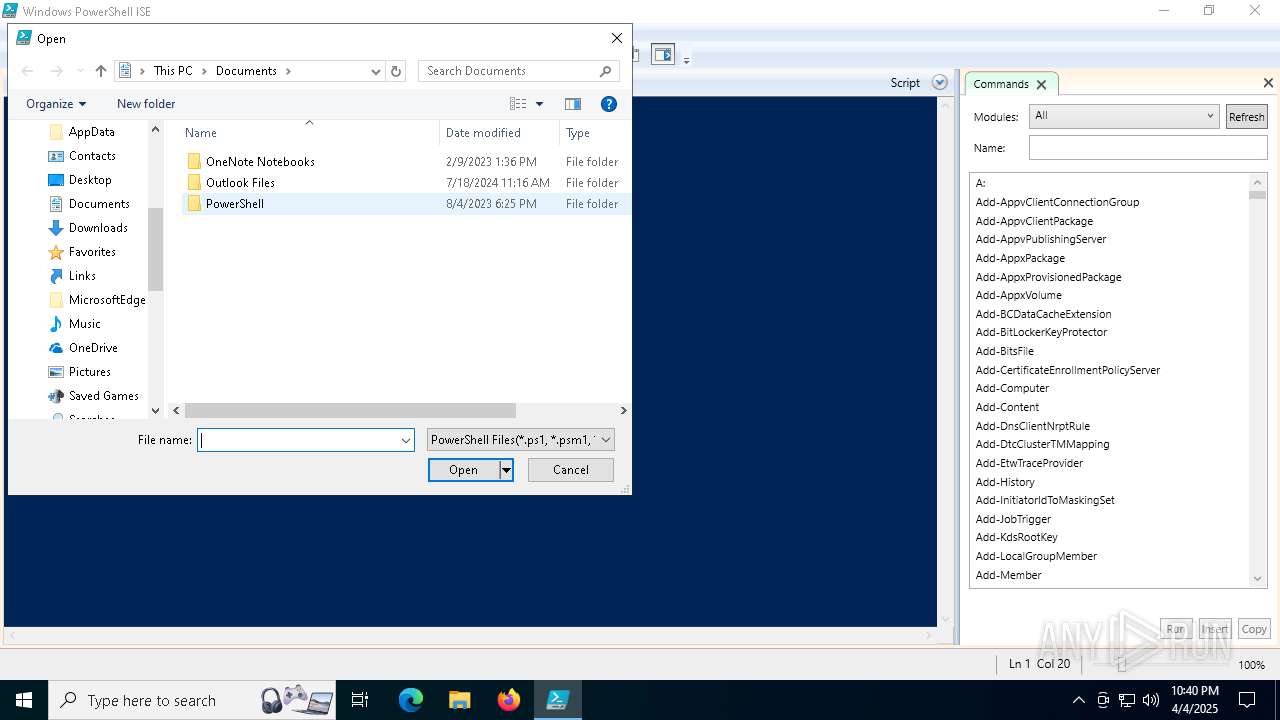Image resolution: width=1280 pixels, height=720 pixels.
Task: Select Add-Content in the commands list
Action: (x=1007, y=407)
